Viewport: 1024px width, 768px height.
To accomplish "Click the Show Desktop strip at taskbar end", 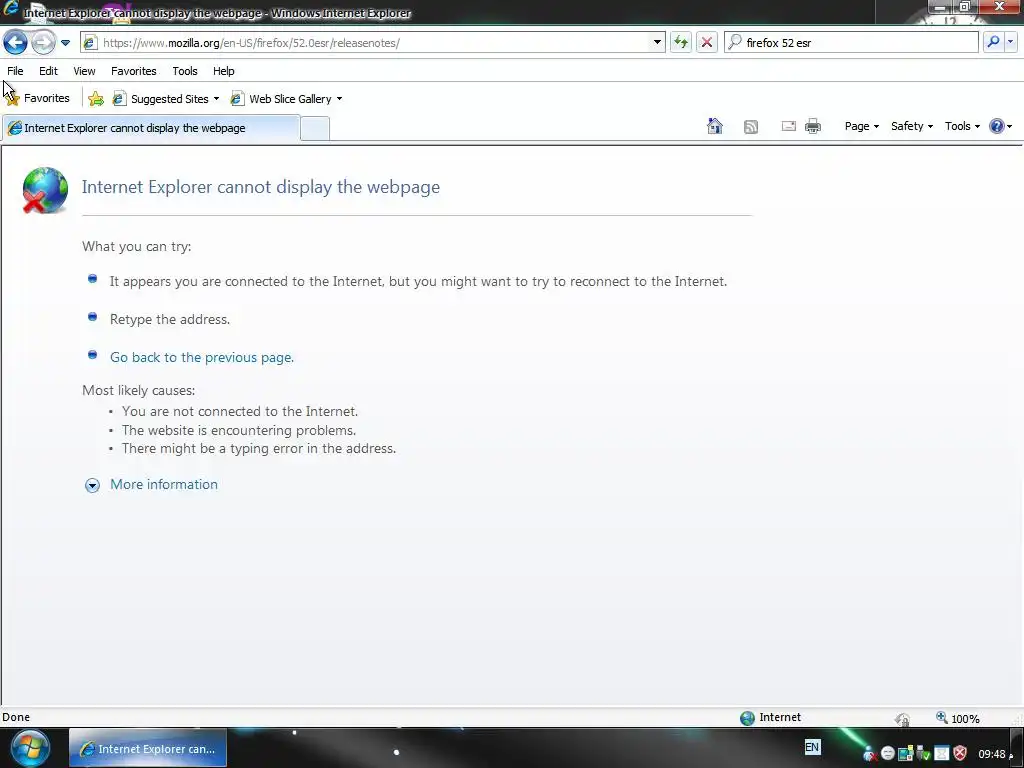I will point(1017,748).
